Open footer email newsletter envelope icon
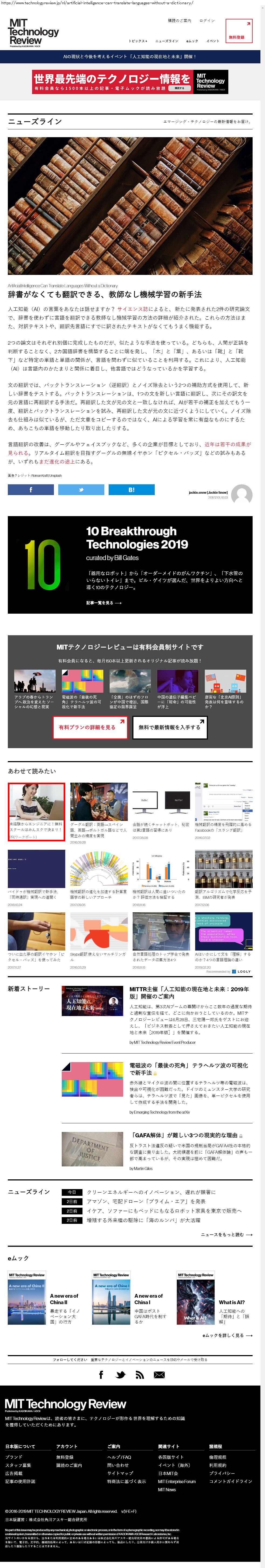 159,1374
